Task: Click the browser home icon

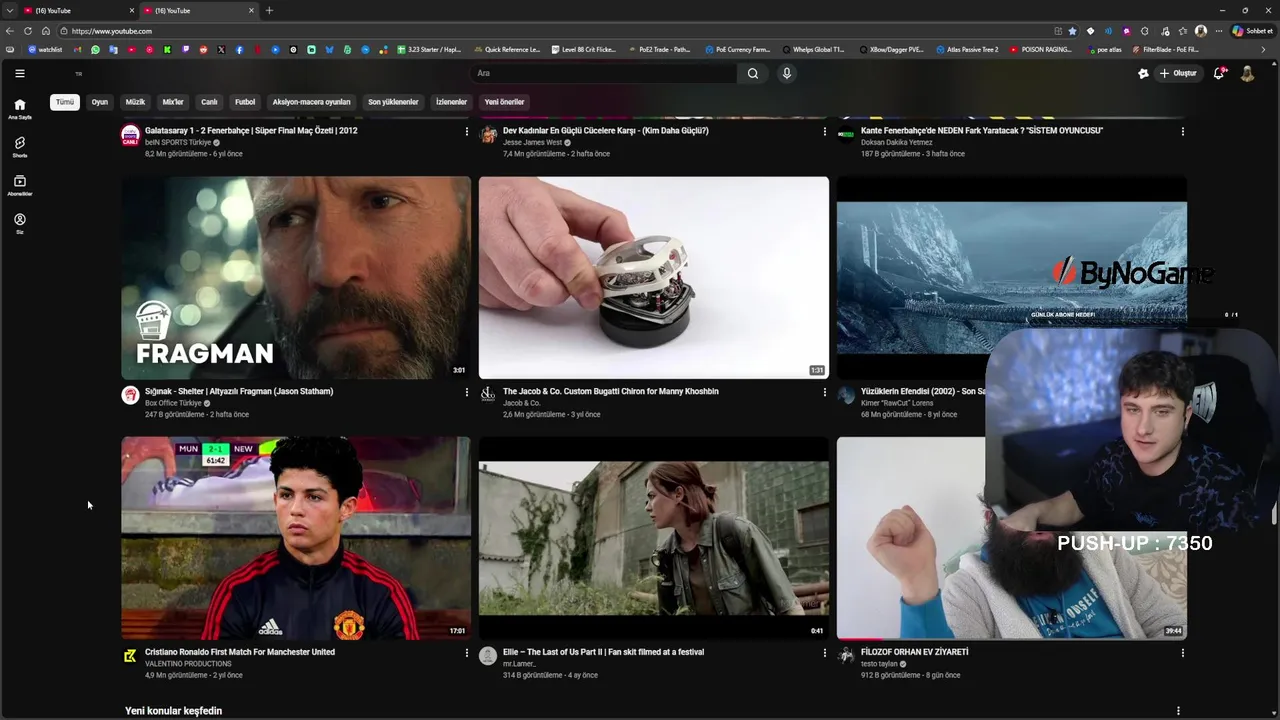Action: 45,31
